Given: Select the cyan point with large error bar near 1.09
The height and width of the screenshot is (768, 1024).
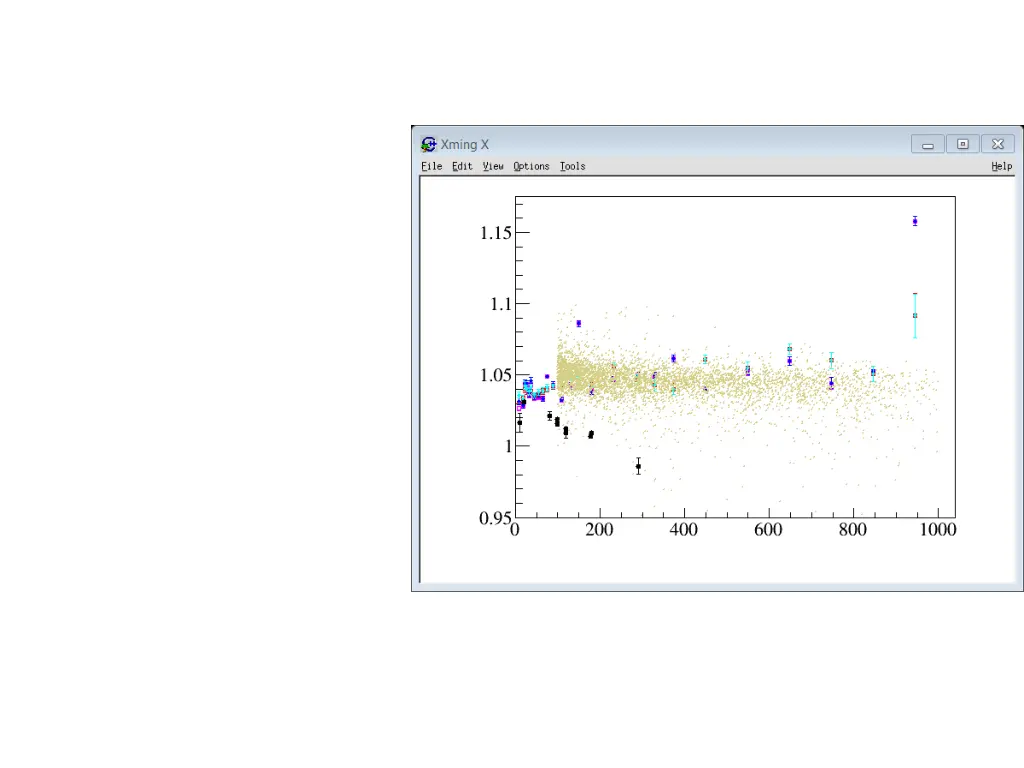Looking at the screenshot, I should pos(915,316).
